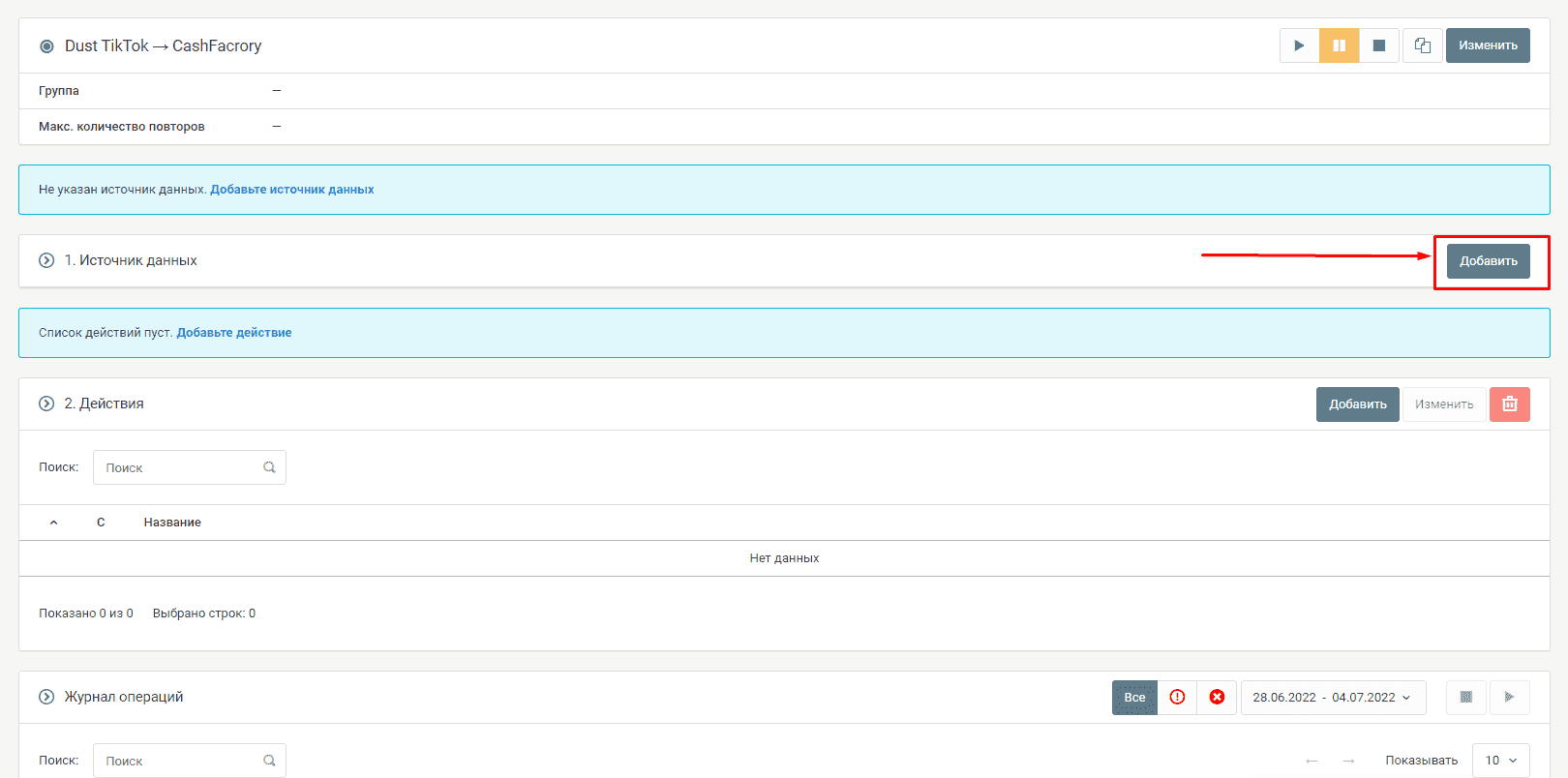Click the copy/duplicate icon
This screenshot has height=778, width=1568.
tap(1422, 45)
